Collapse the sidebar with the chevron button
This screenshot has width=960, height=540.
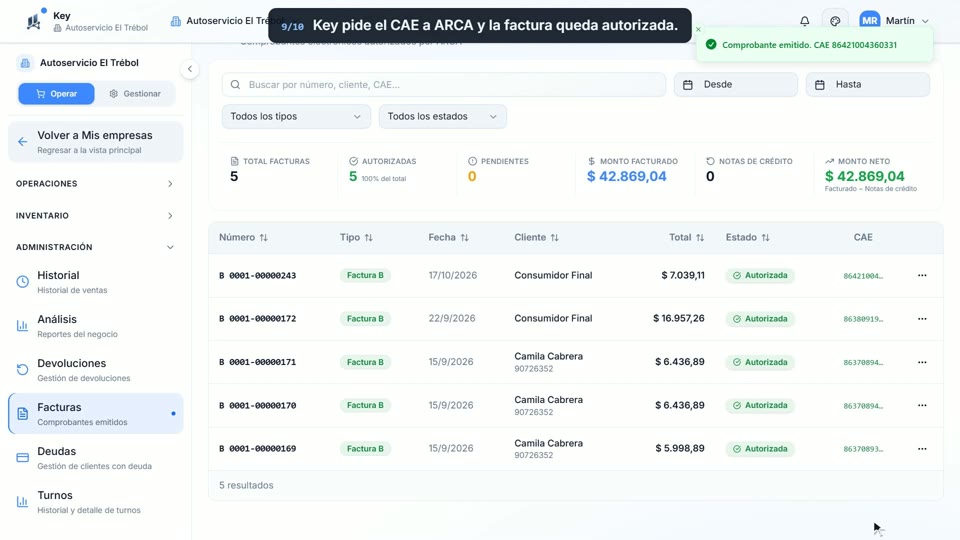coord(190,69)
